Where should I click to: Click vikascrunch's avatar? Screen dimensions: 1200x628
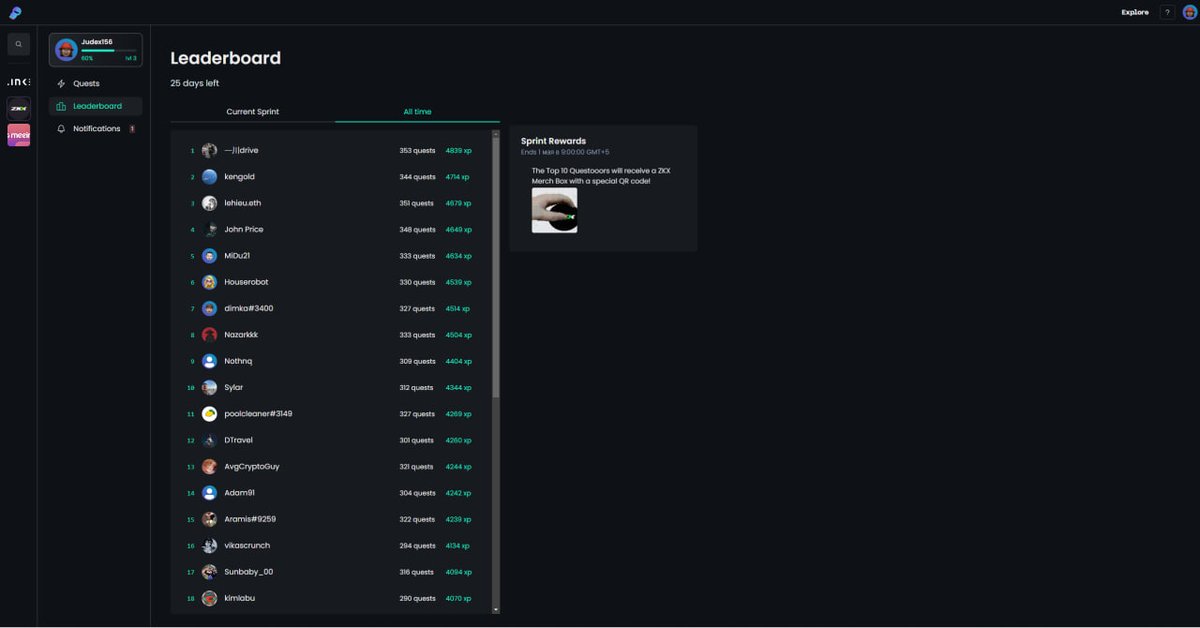point(209,546)
